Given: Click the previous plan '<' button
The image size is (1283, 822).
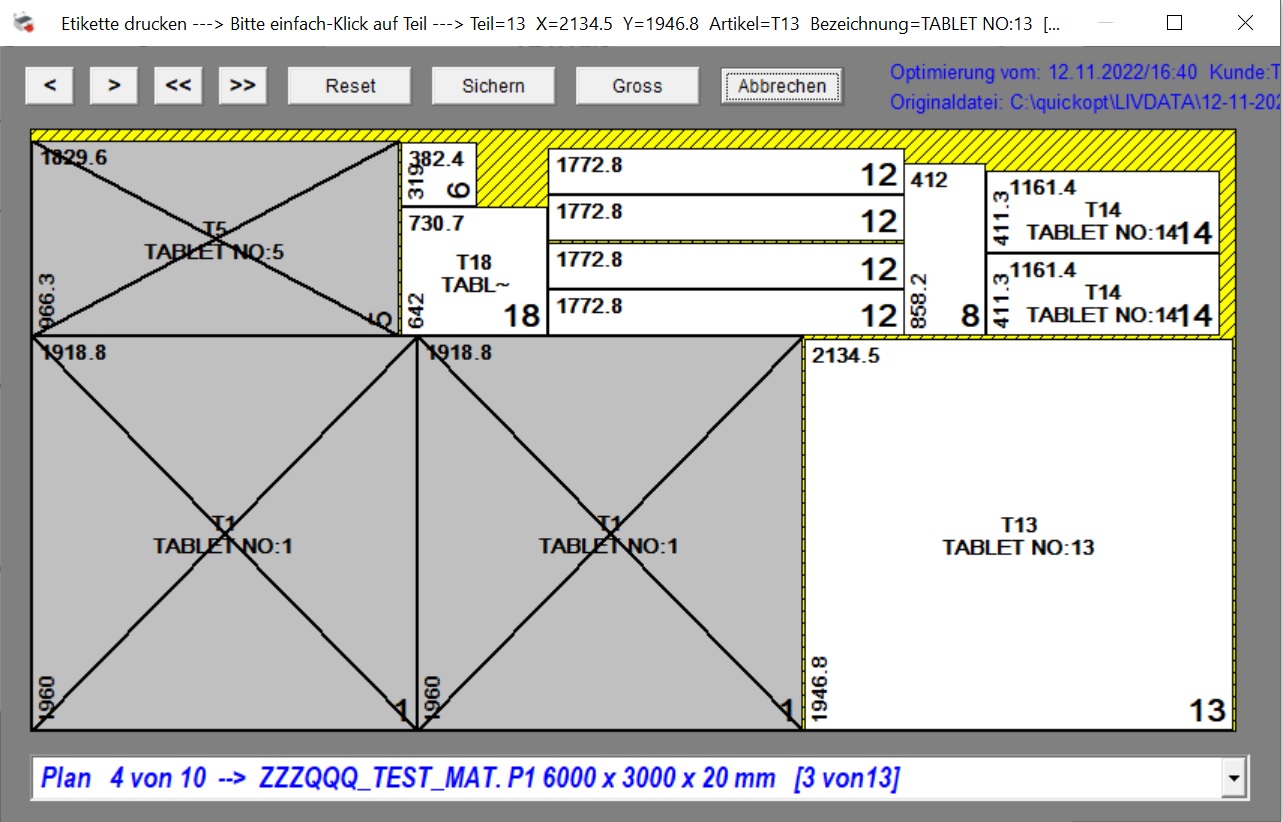Looking at the screenshot, I should [x=50, y=86].
